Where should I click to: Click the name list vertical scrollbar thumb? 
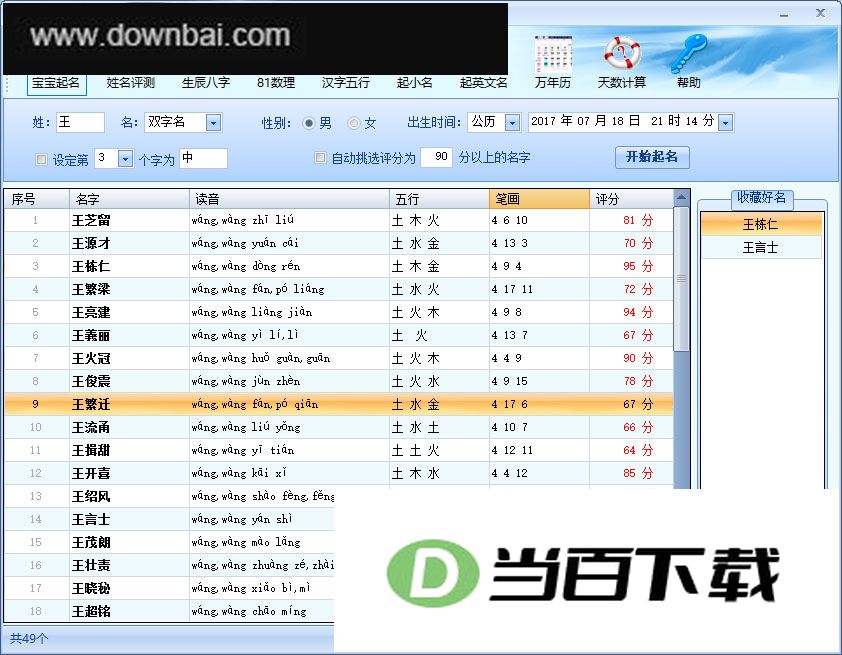(681, 279)
